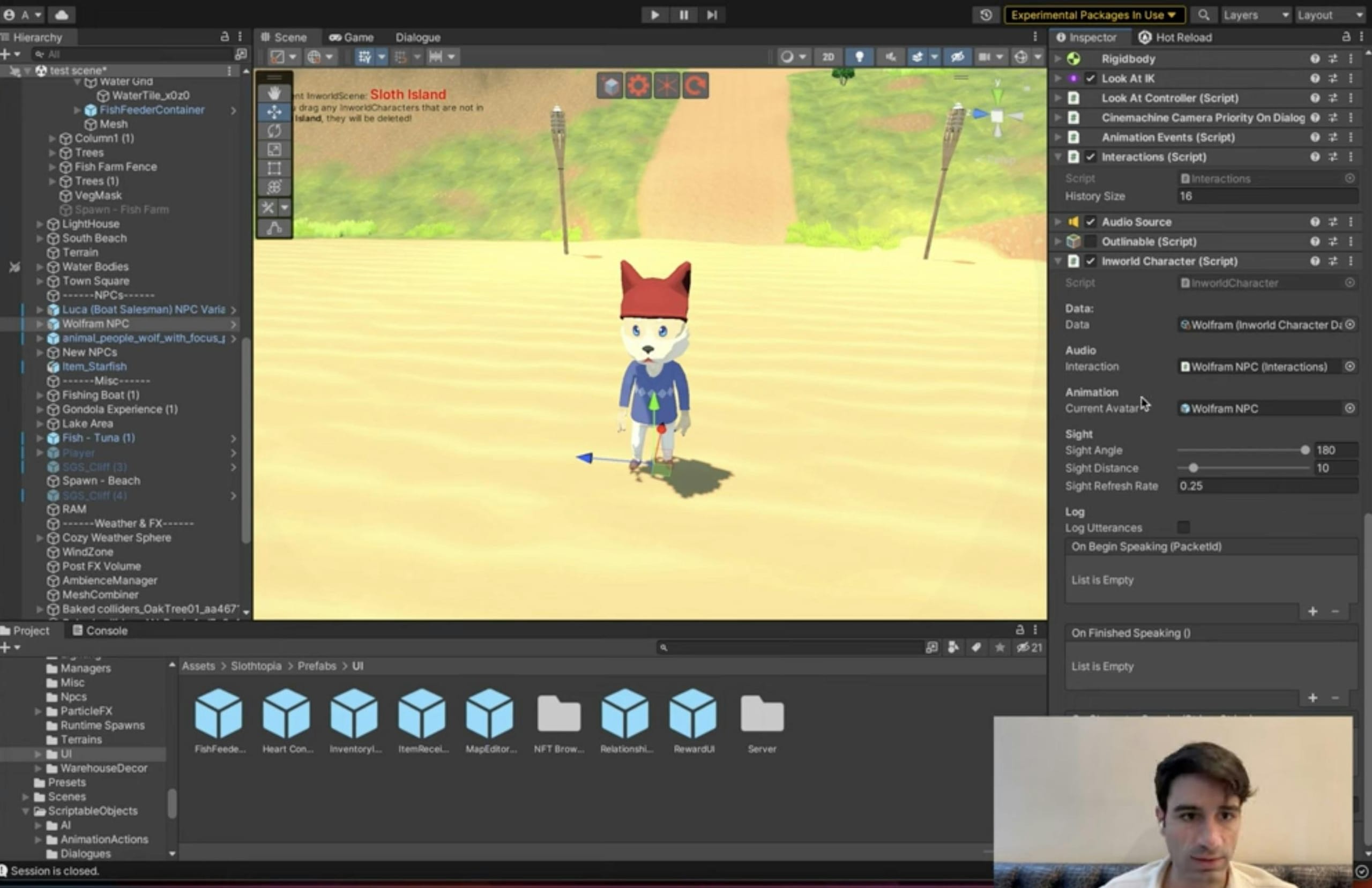Disable the Audio Source component checkbox
The height and width of the screenshot is (888, 1372).
(1090, 222)
